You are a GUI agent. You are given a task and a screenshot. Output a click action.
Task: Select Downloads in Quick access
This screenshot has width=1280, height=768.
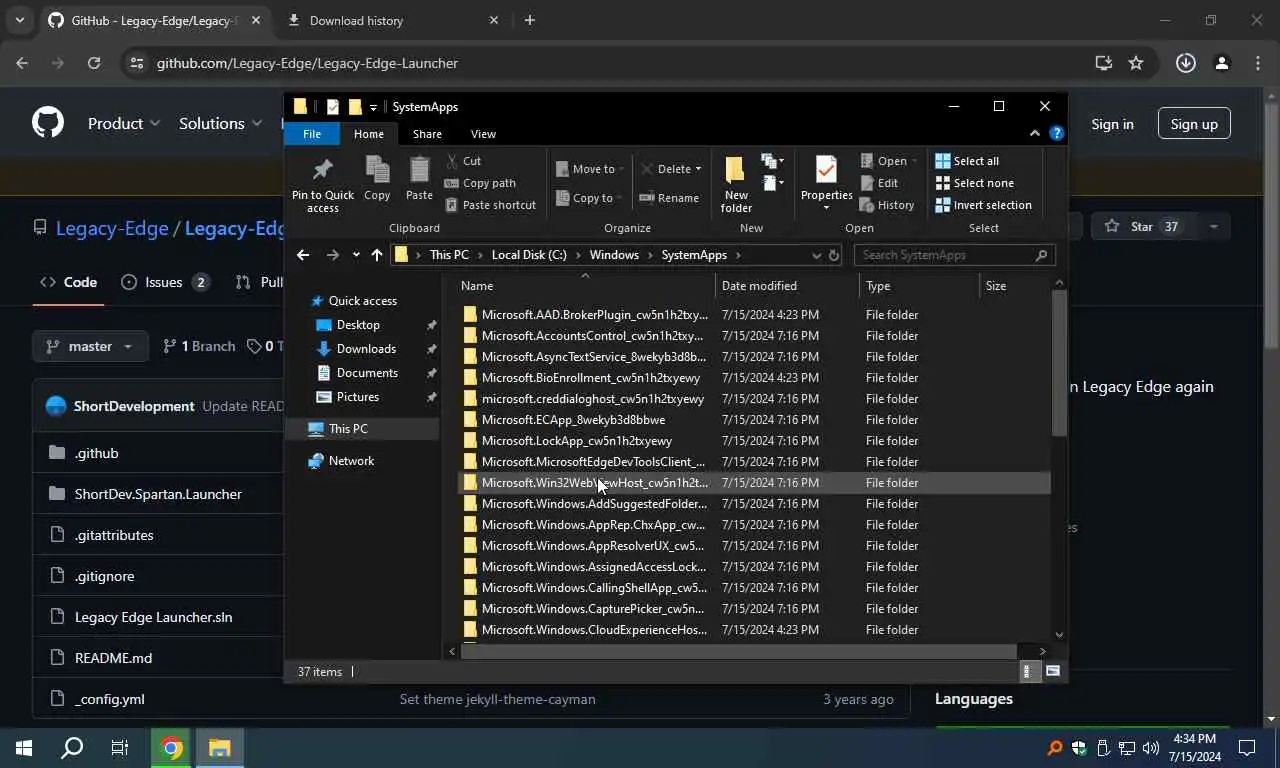tap(366, 349)
